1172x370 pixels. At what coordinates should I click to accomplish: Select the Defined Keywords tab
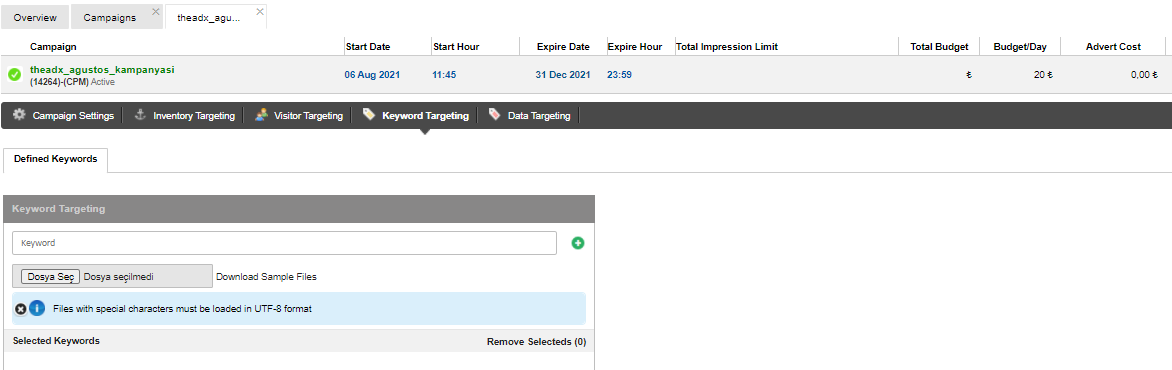coord(55,159)
